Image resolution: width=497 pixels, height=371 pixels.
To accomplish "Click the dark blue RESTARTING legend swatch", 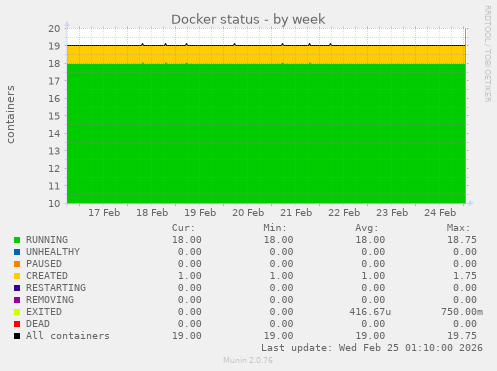I will (17, 288).
